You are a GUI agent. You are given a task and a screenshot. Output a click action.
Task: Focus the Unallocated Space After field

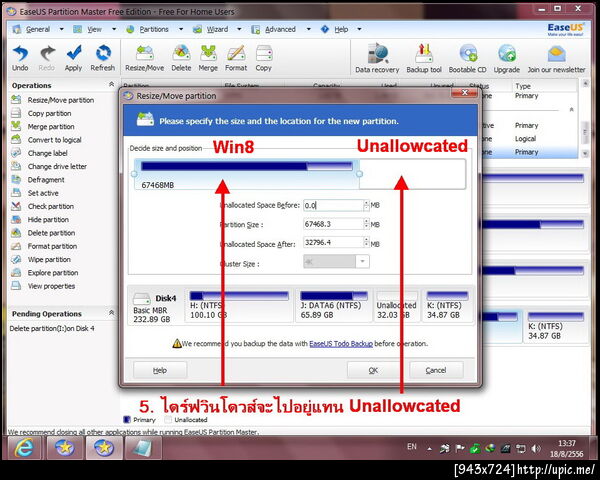[x=333, y=242]
